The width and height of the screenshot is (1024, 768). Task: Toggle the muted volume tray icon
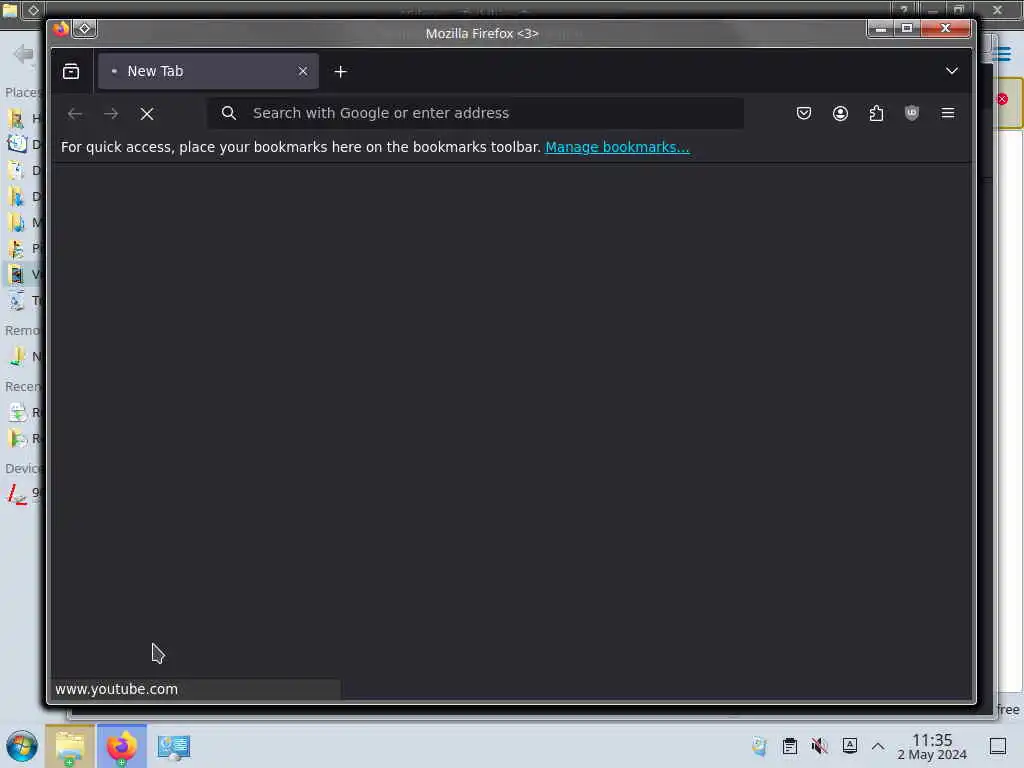pos(820,746)
